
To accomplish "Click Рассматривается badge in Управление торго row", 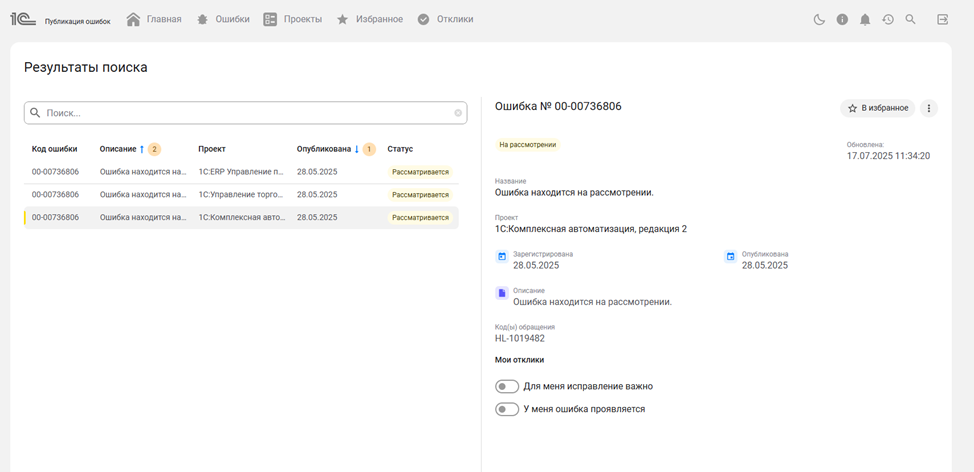I will tap(420, 195).
